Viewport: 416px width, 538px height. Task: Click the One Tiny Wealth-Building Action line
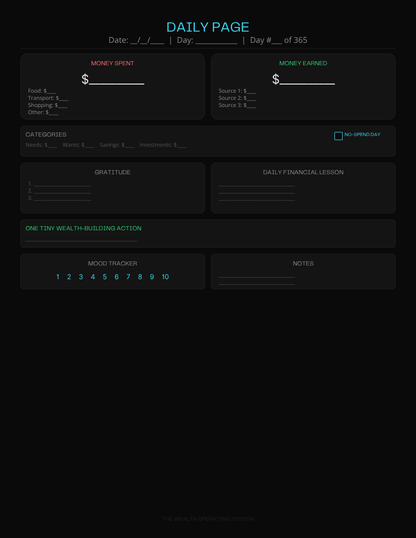tap(81, 241)
